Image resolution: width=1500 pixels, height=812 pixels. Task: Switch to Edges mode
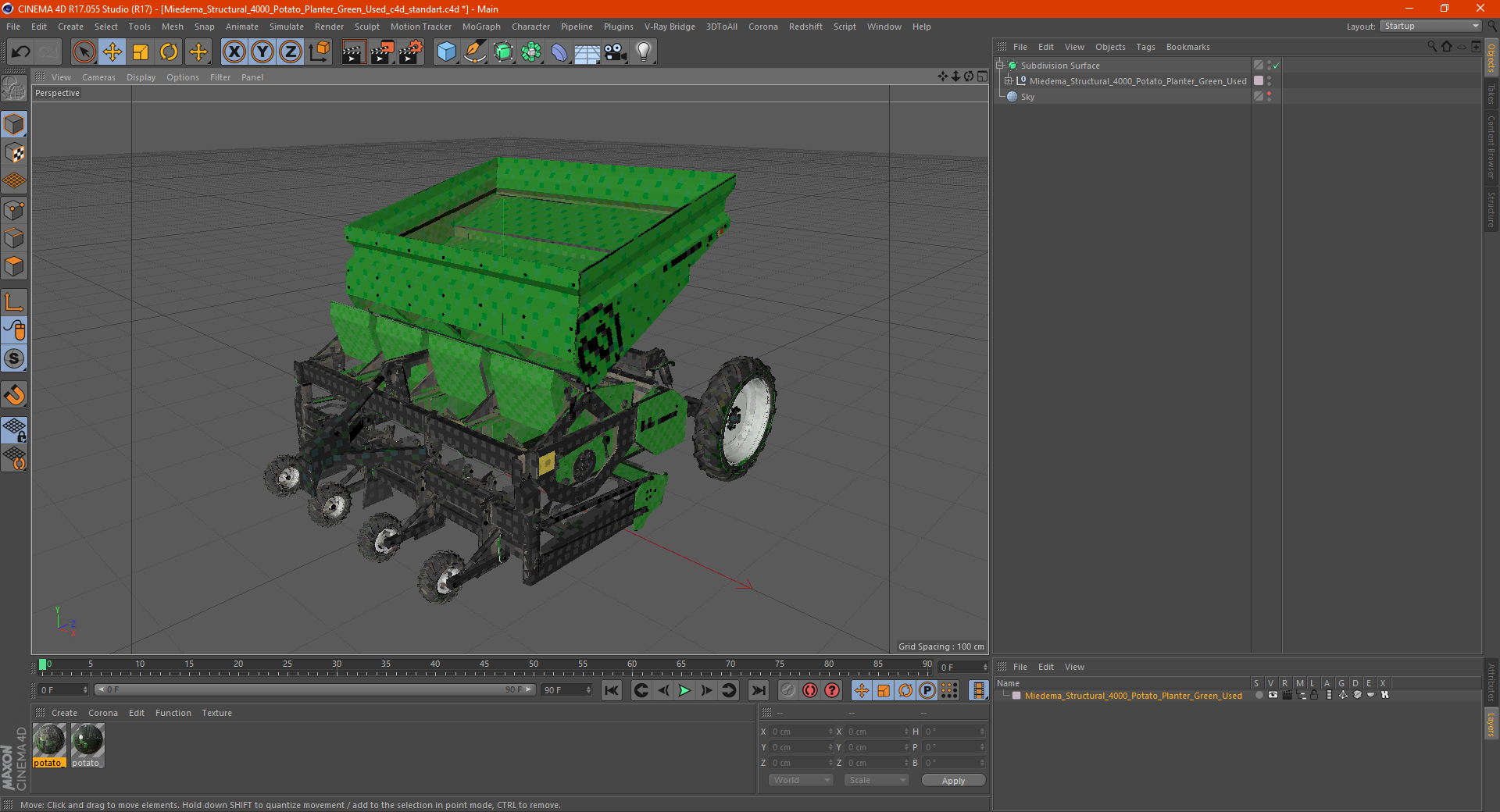pos(14,238)
